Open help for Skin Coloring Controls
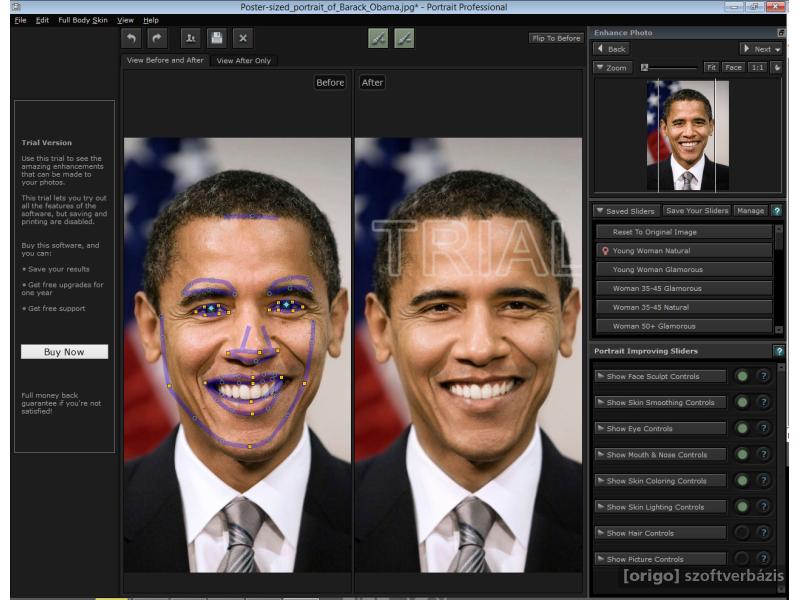Image resolution: width=800 pixels, height=600 pixels. 764,481
